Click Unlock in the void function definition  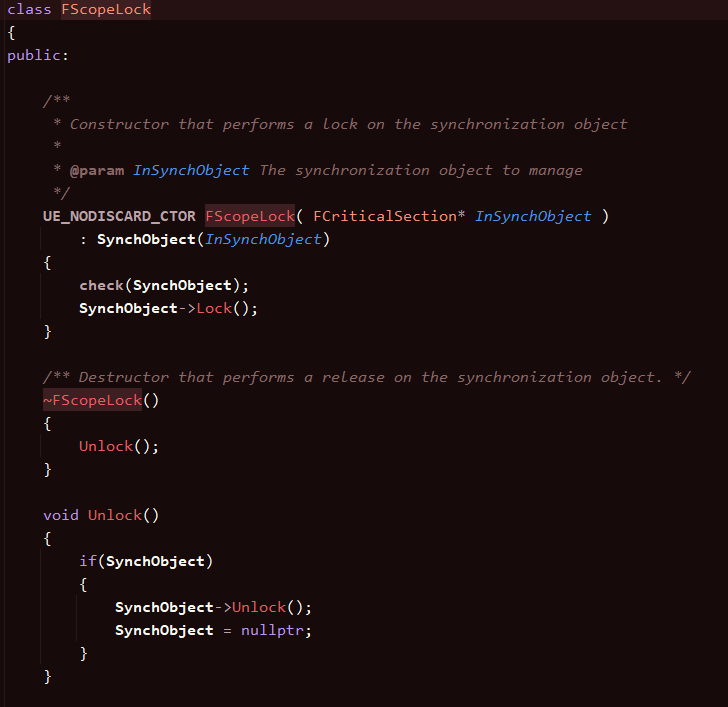tap(115, 515)
